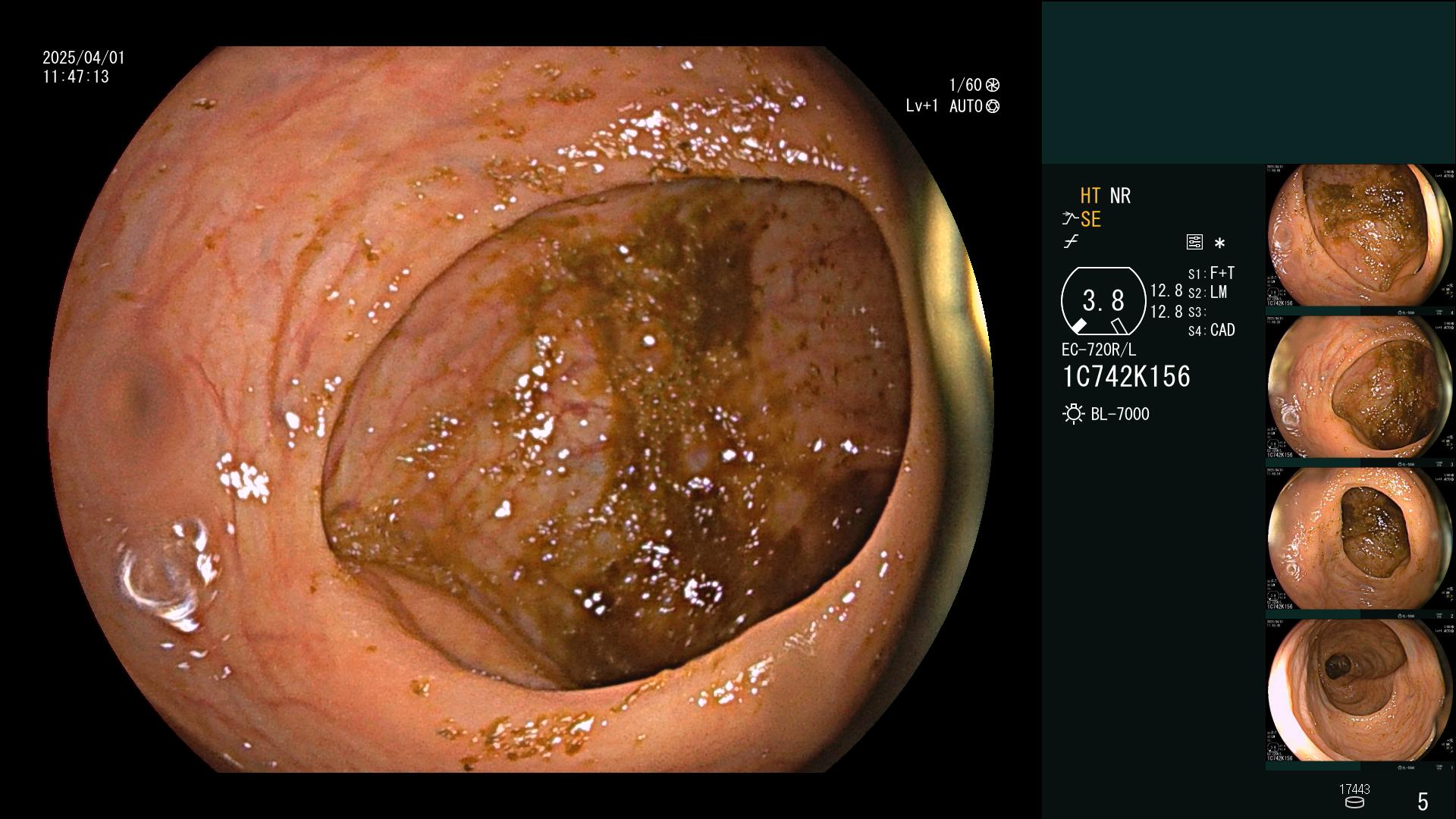Click the empty S3: switch assignment

coord(1196,312)
